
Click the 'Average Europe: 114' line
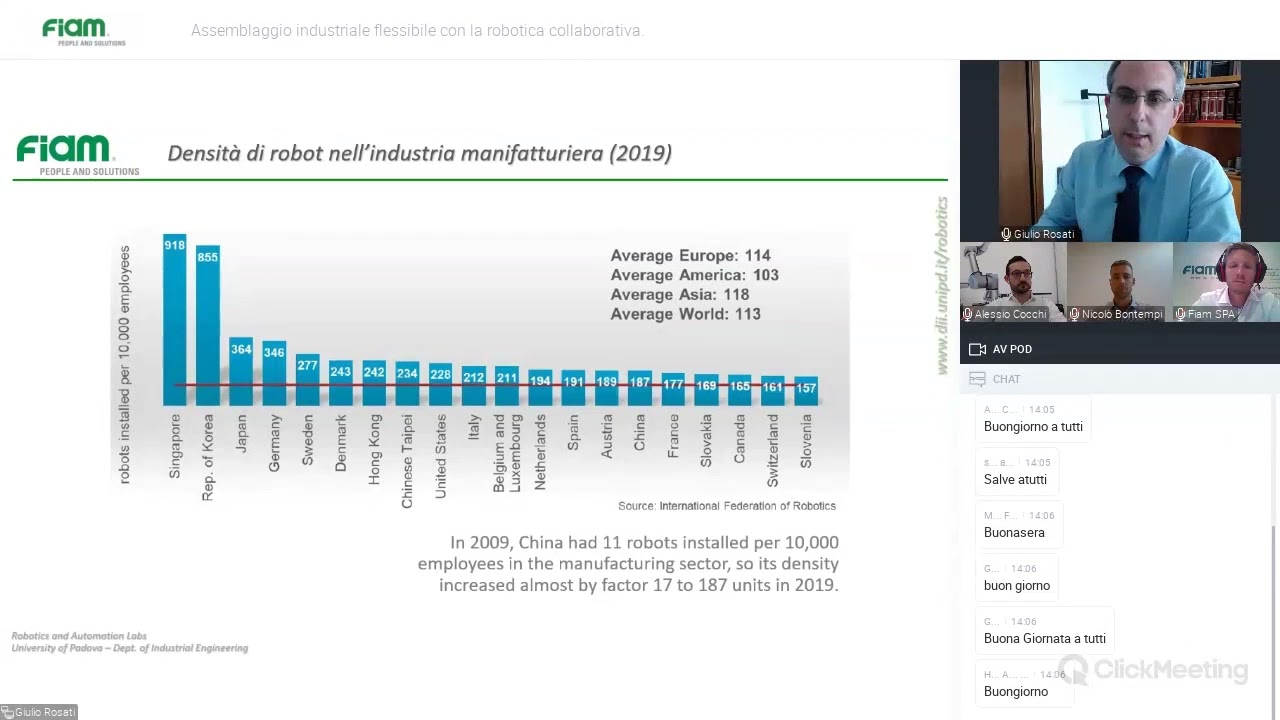pyautogui.click(x=691, y=256)
